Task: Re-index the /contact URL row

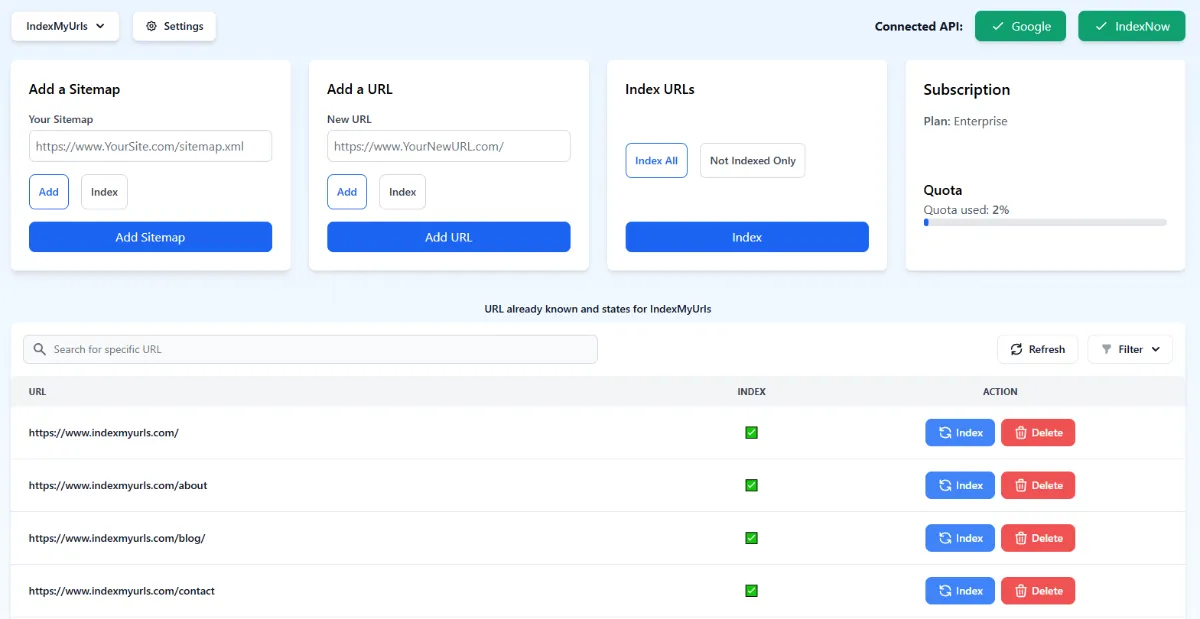Action: click(960, 591)
